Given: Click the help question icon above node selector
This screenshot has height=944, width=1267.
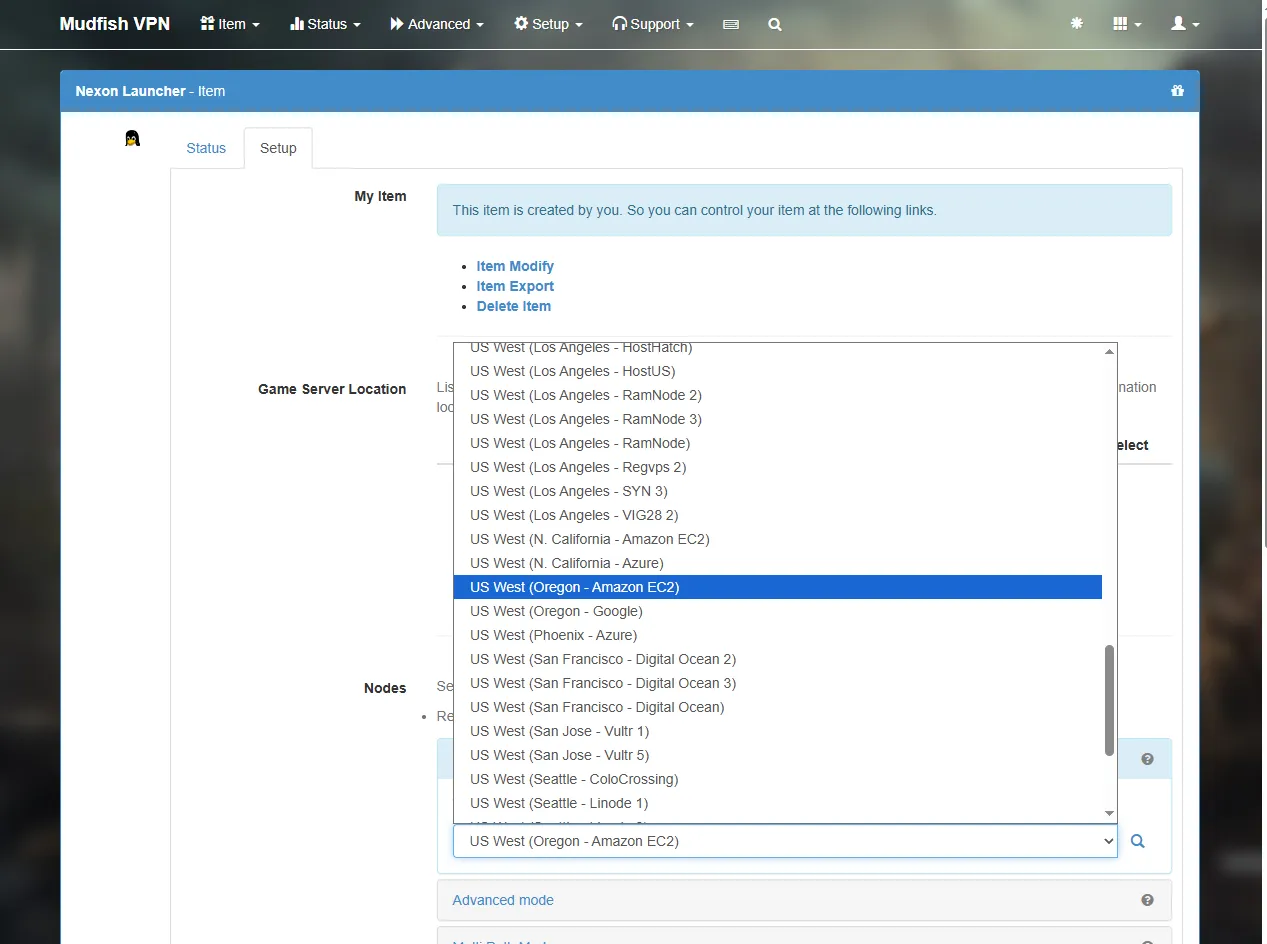Looking at the screenshot, I should tap(1147, 759).
